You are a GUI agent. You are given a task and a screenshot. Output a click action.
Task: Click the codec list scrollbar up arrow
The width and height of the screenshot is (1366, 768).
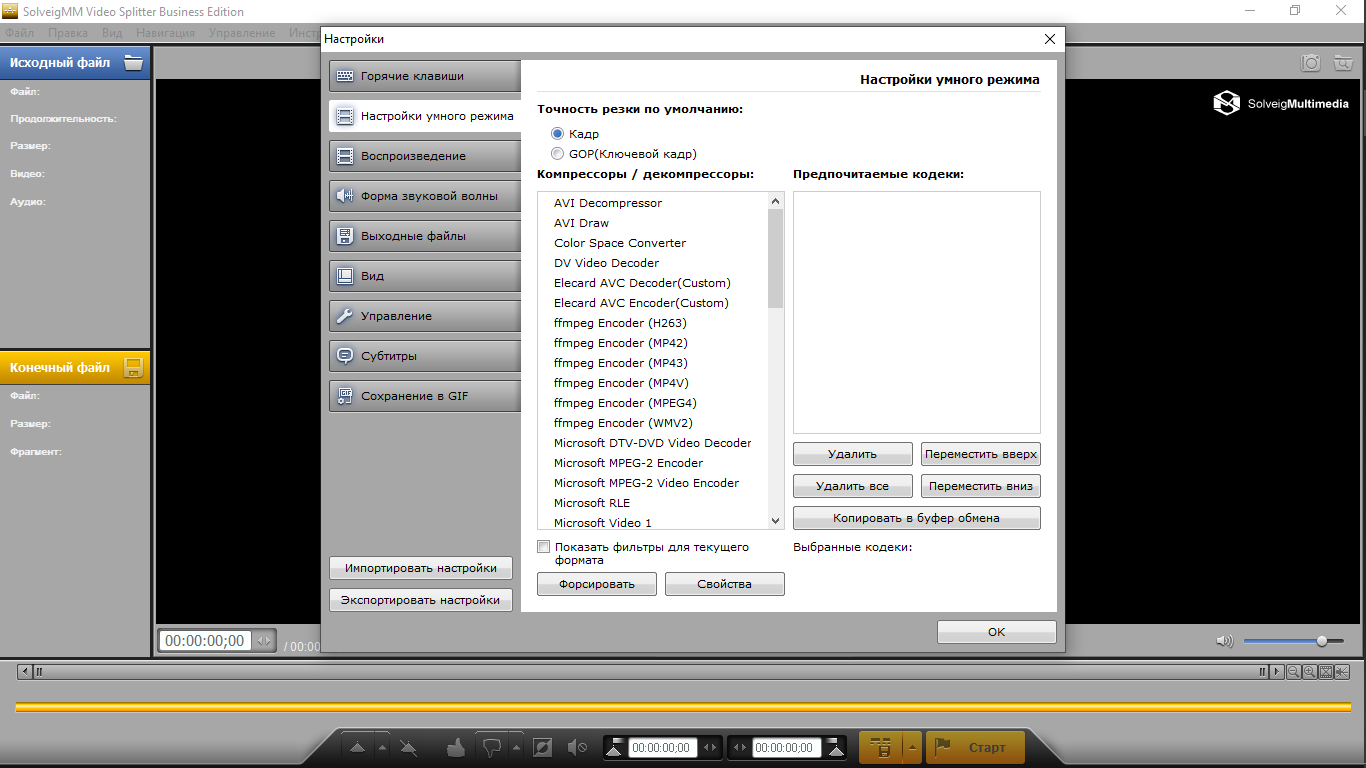[x=775, y=201]
